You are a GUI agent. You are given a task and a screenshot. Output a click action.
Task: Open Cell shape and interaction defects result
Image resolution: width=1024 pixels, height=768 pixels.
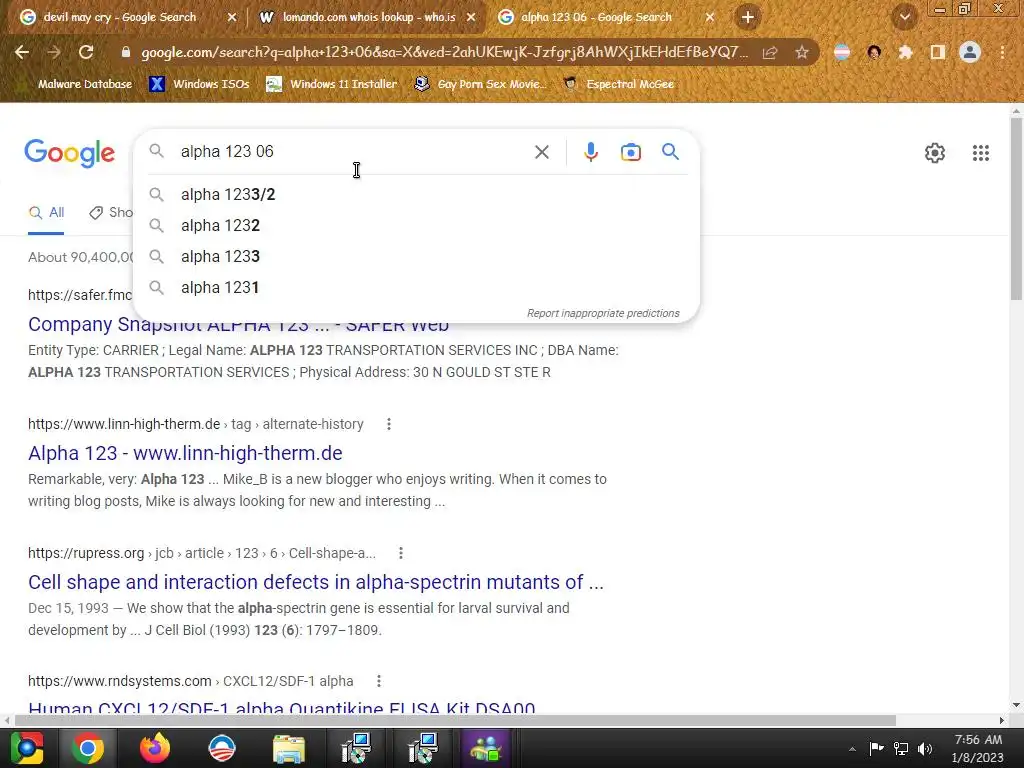pyautogui.click(x=315, y=582)
